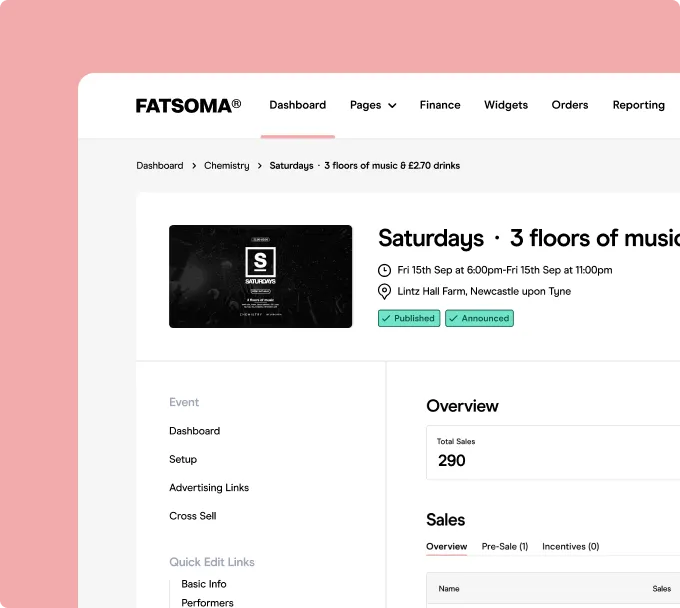Screen dimensions: 680x608
Task: Click the event date and time text
Action: tap(505, 270)
